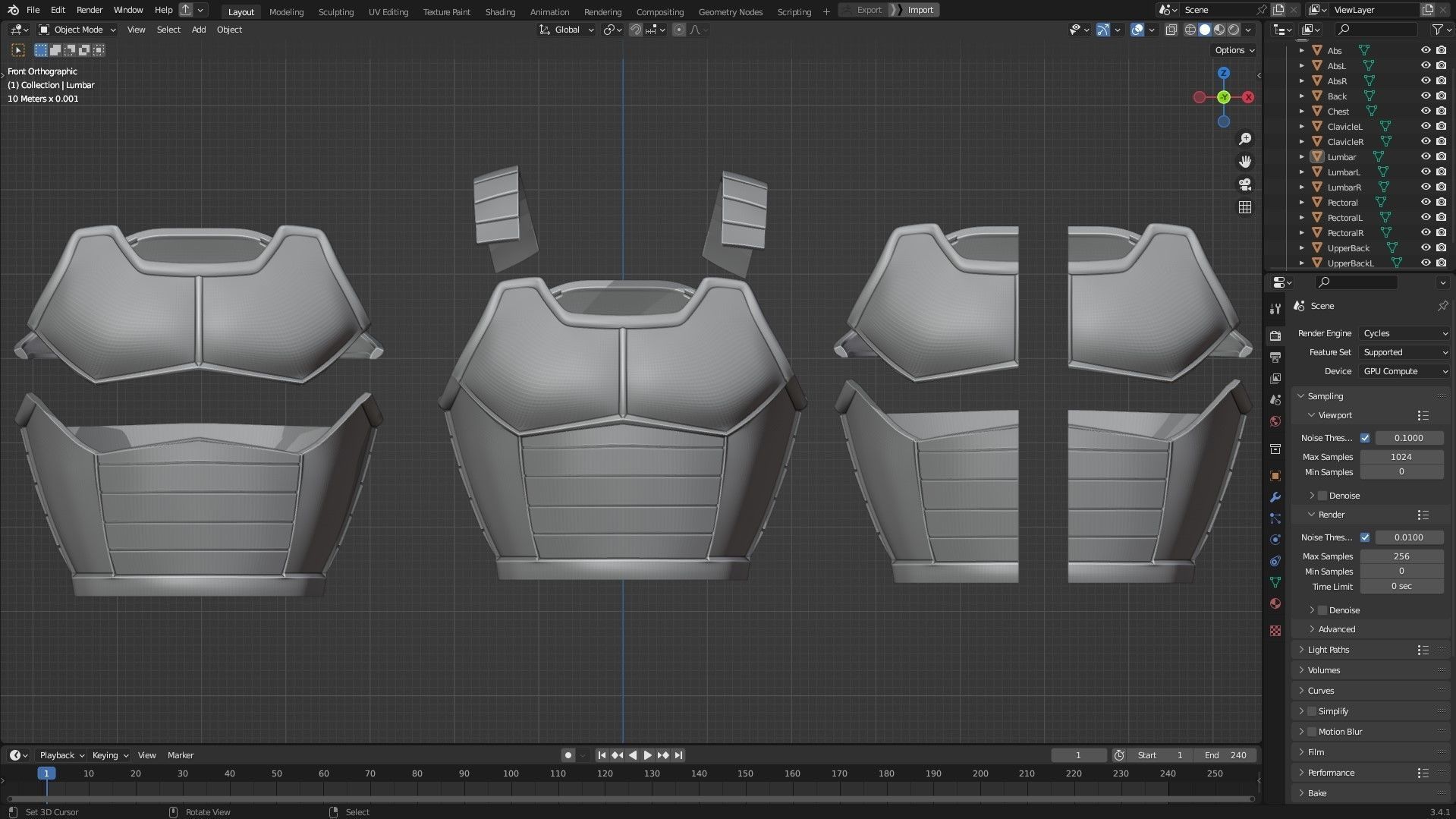Viewport: 1456px width, 819px height.
Task: Open the Feature Set dropdown
Action: [1404, 352]
